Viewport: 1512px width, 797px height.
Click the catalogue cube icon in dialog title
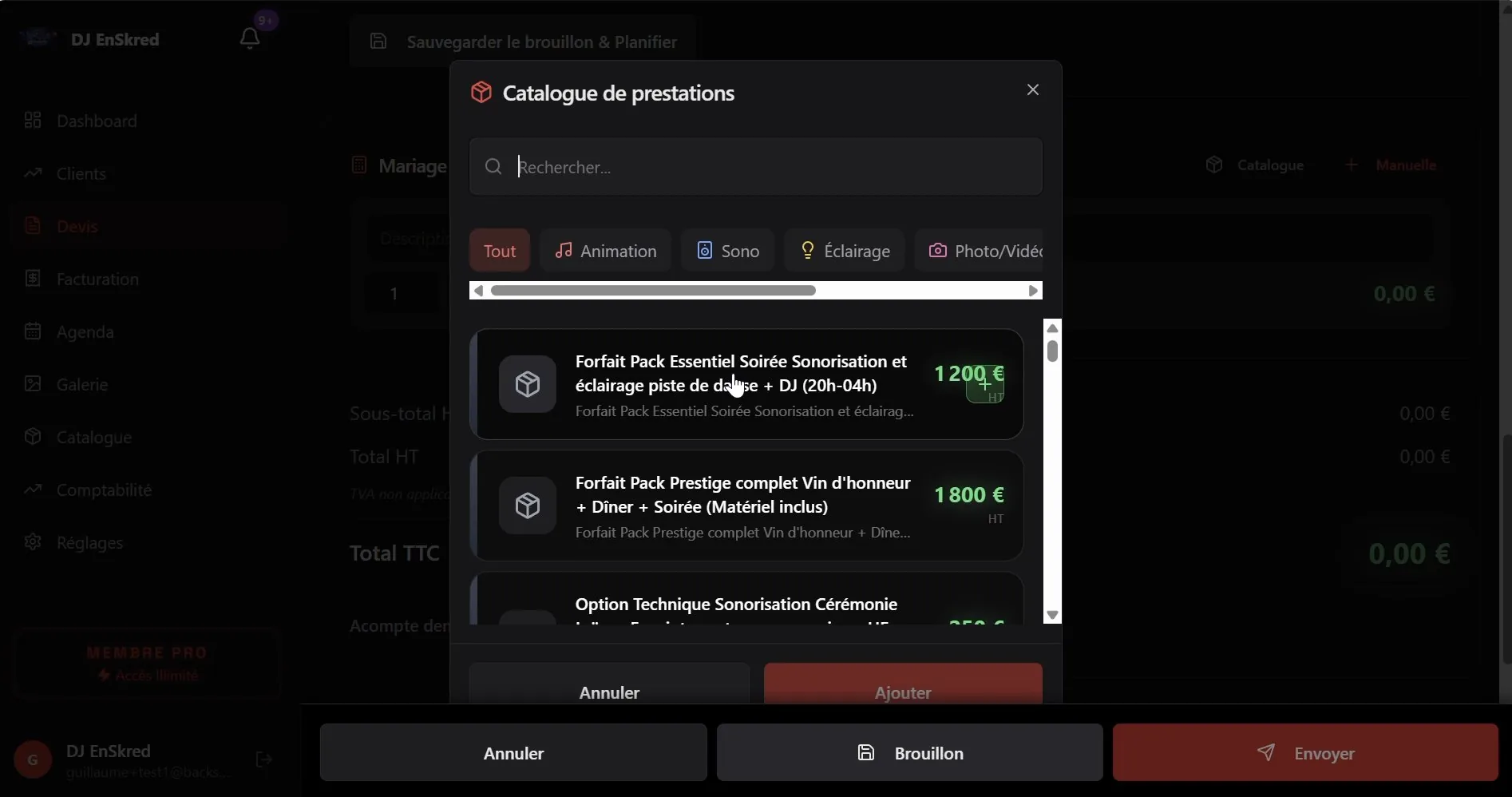click(x=481, y=92)
